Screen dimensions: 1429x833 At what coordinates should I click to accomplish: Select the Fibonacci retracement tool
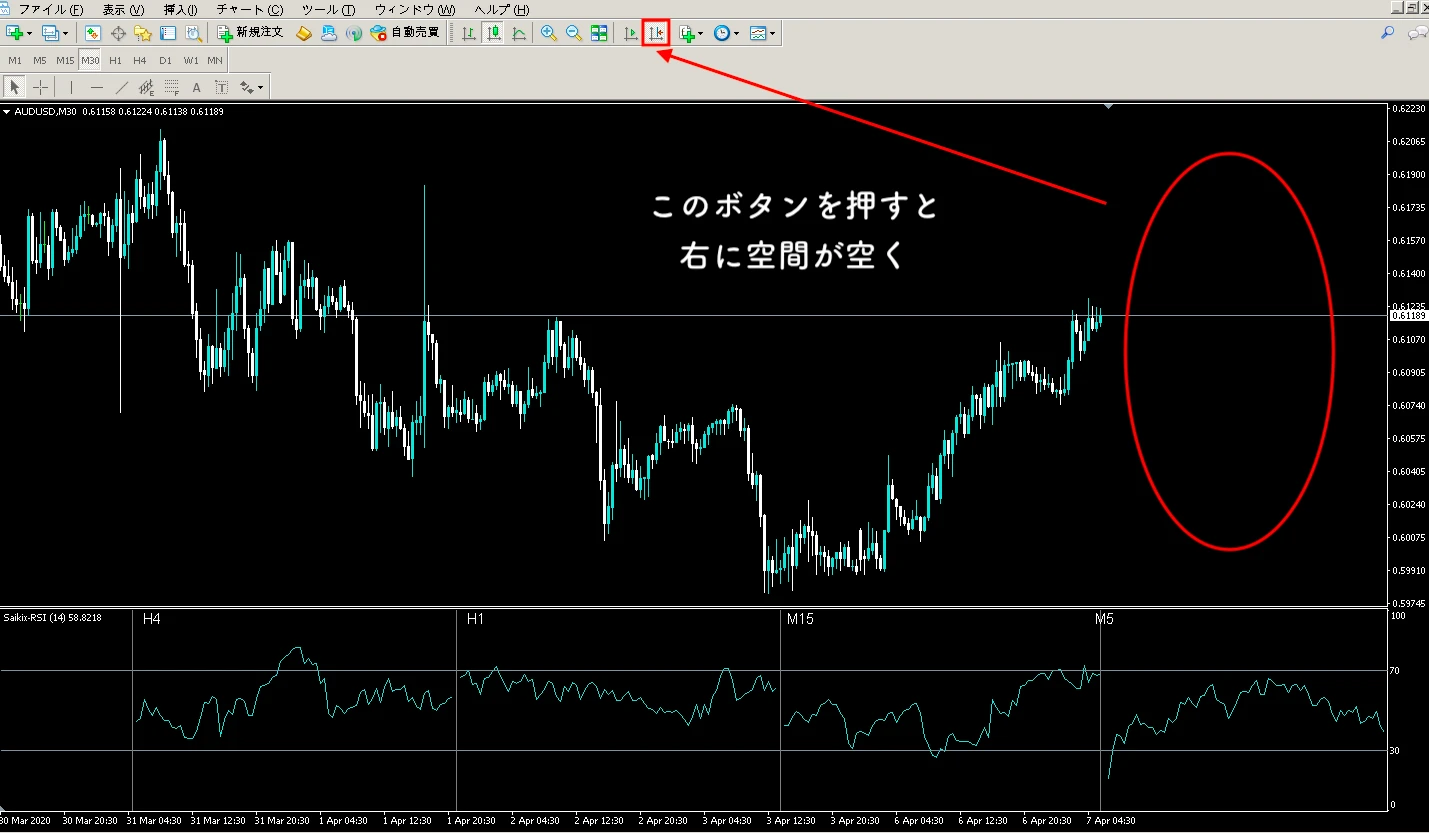point(171,87)
